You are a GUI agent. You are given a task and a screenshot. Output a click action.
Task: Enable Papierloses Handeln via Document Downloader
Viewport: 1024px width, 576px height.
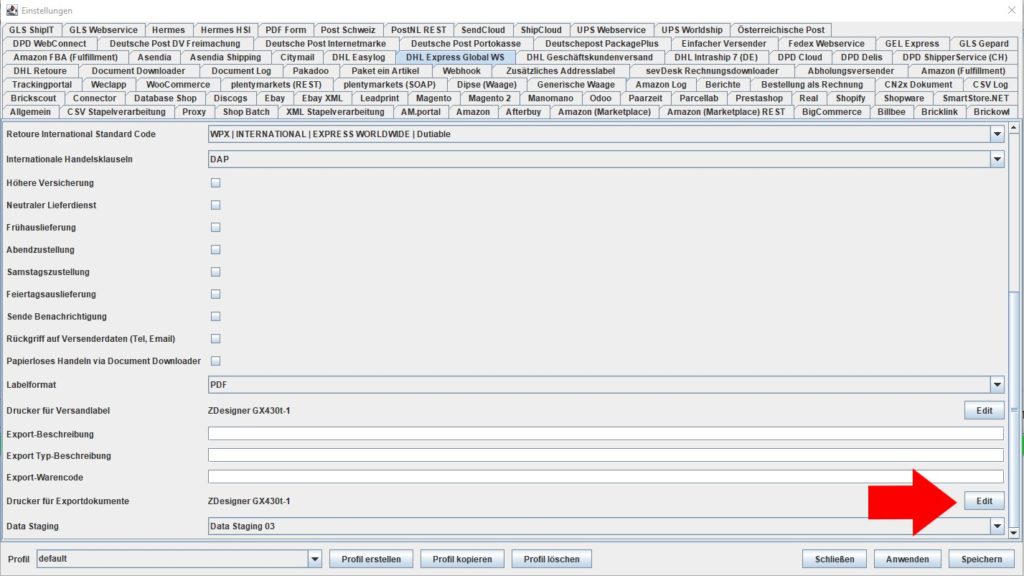(x=216, y=360)
